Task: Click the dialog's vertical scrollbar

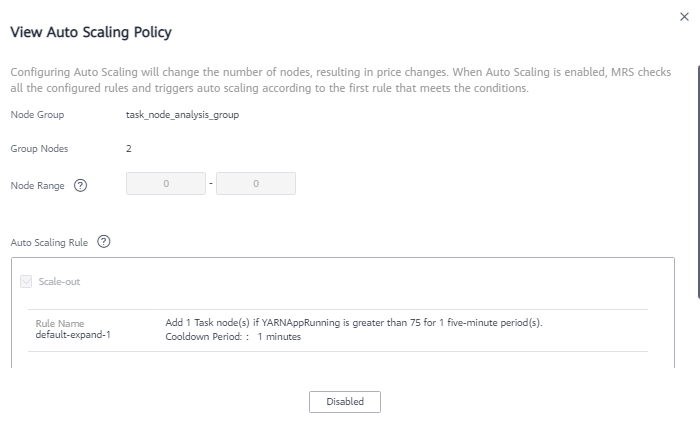Action: click(698, 181)
